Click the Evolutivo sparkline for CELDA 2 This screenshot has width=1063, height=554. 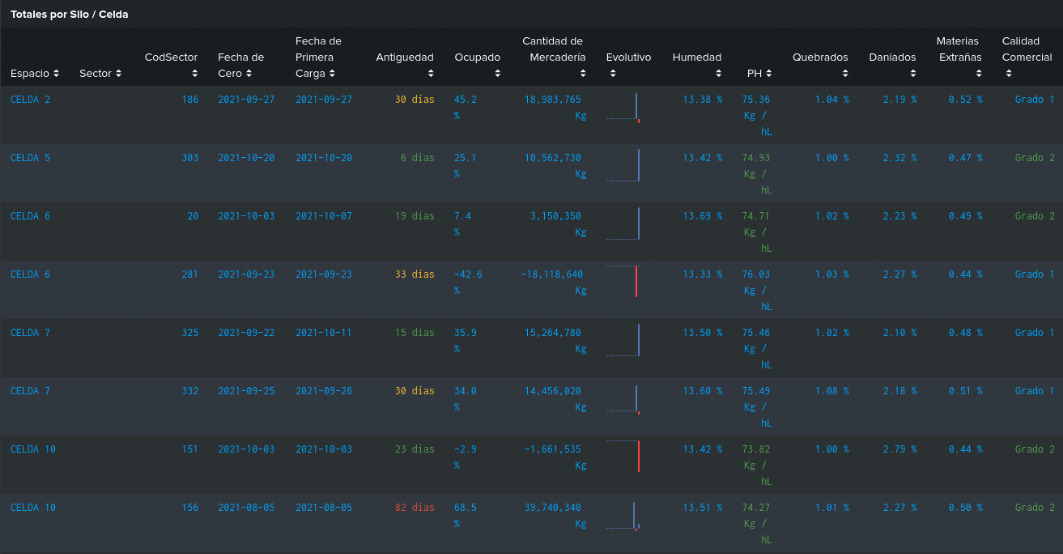click(623, 108)
